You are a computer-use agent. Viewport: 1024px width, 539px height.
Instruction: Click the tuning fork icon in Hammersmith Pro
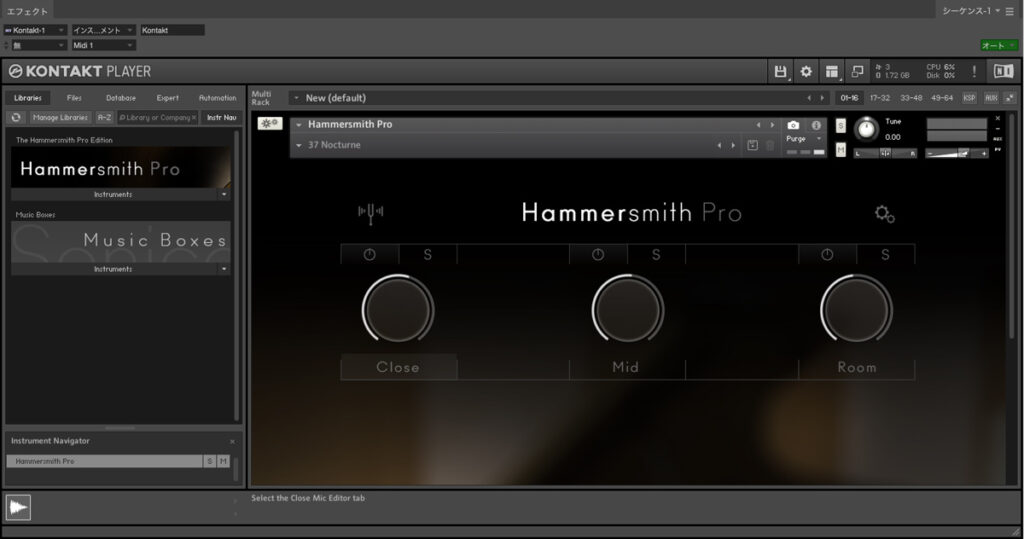(x=371, y=212)
